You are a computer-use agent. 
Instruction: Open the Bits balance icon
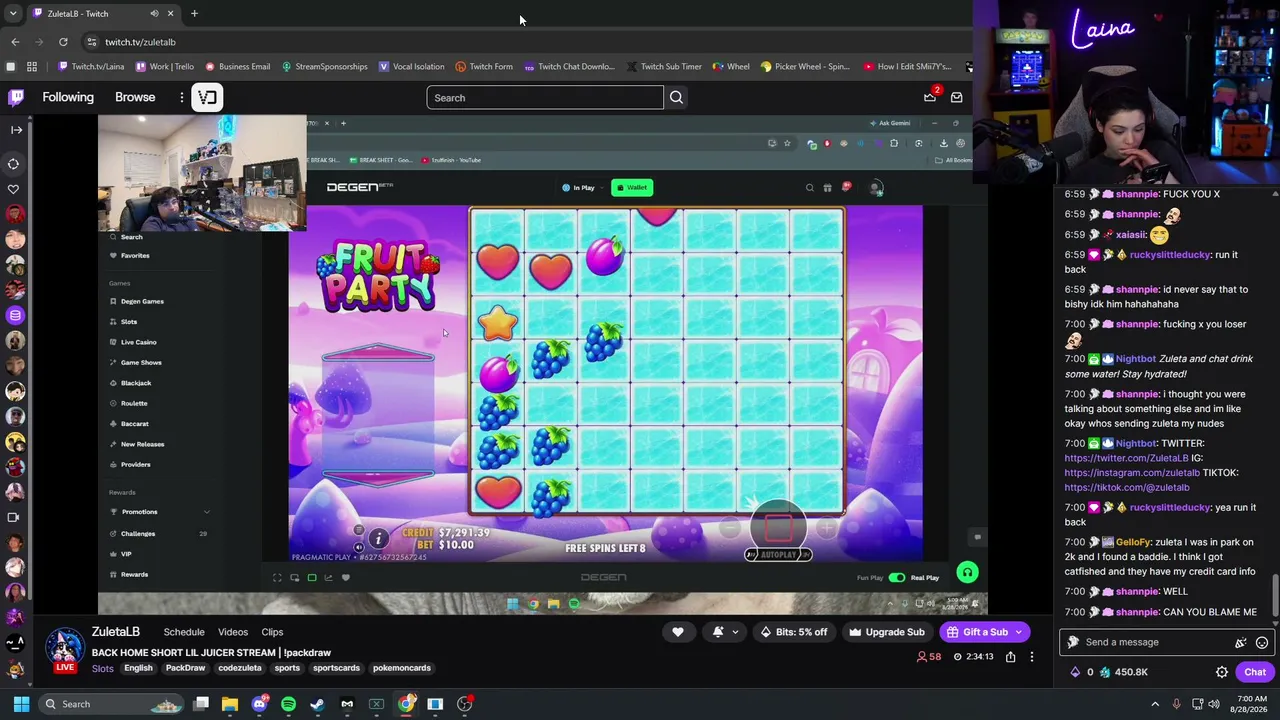coord(1075,672)
